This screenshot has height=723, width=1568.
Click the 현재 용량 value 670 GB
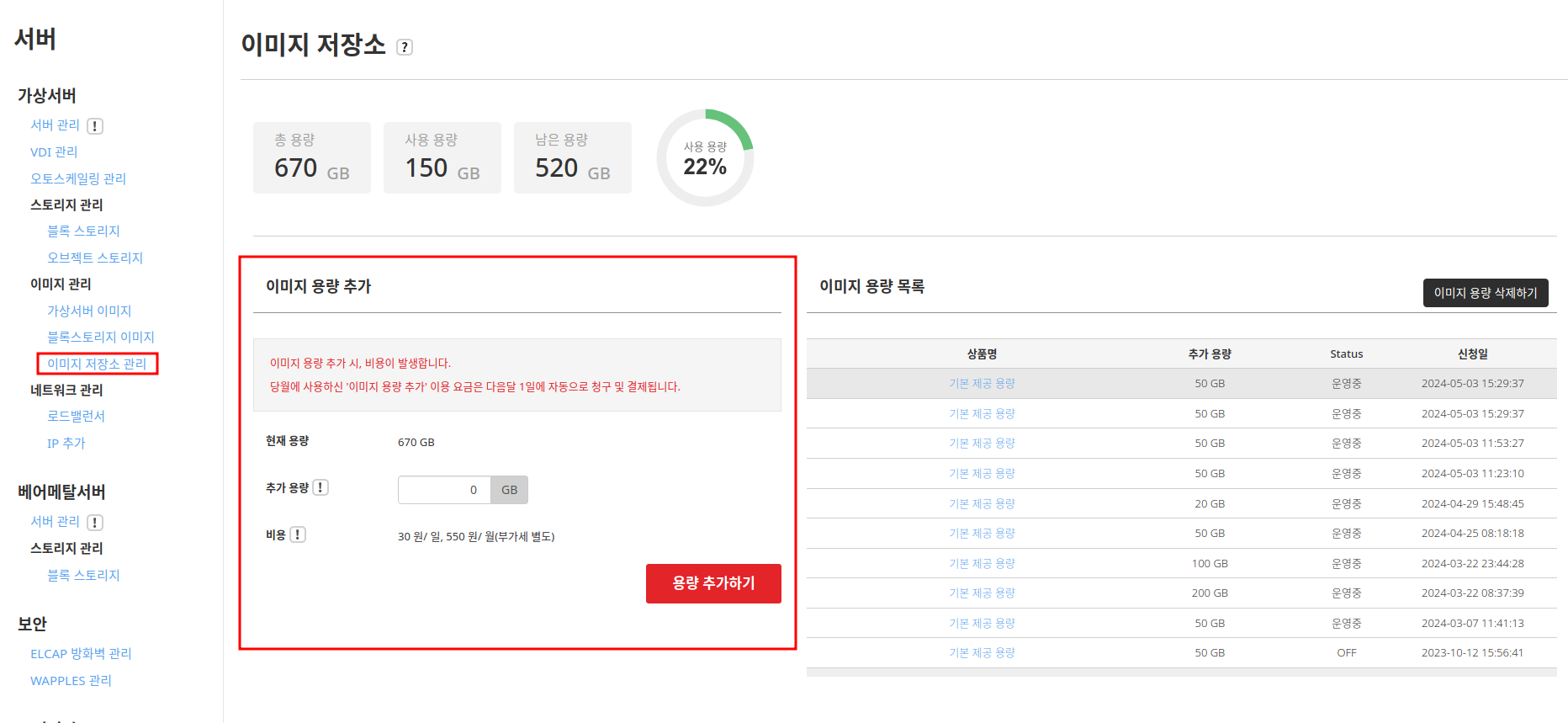pos(416,442)
